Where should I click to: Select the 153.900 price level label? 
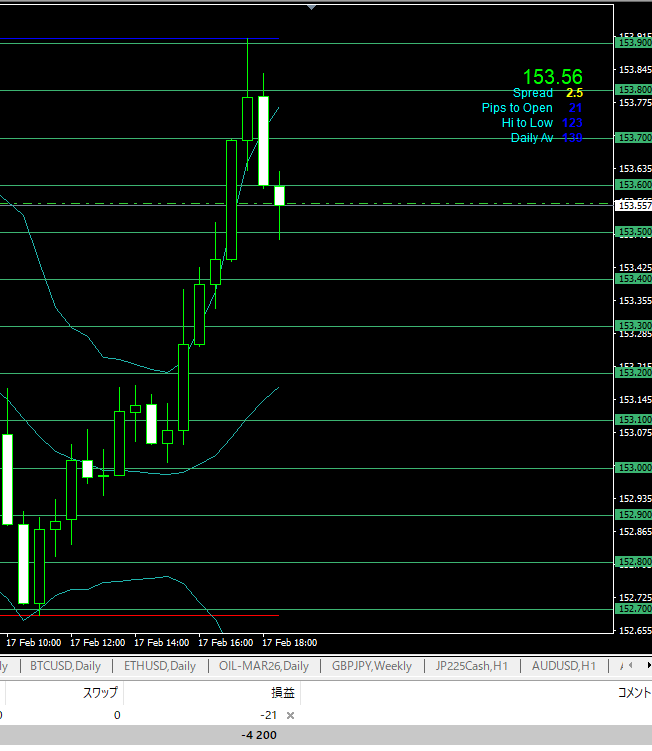point(635,42)
